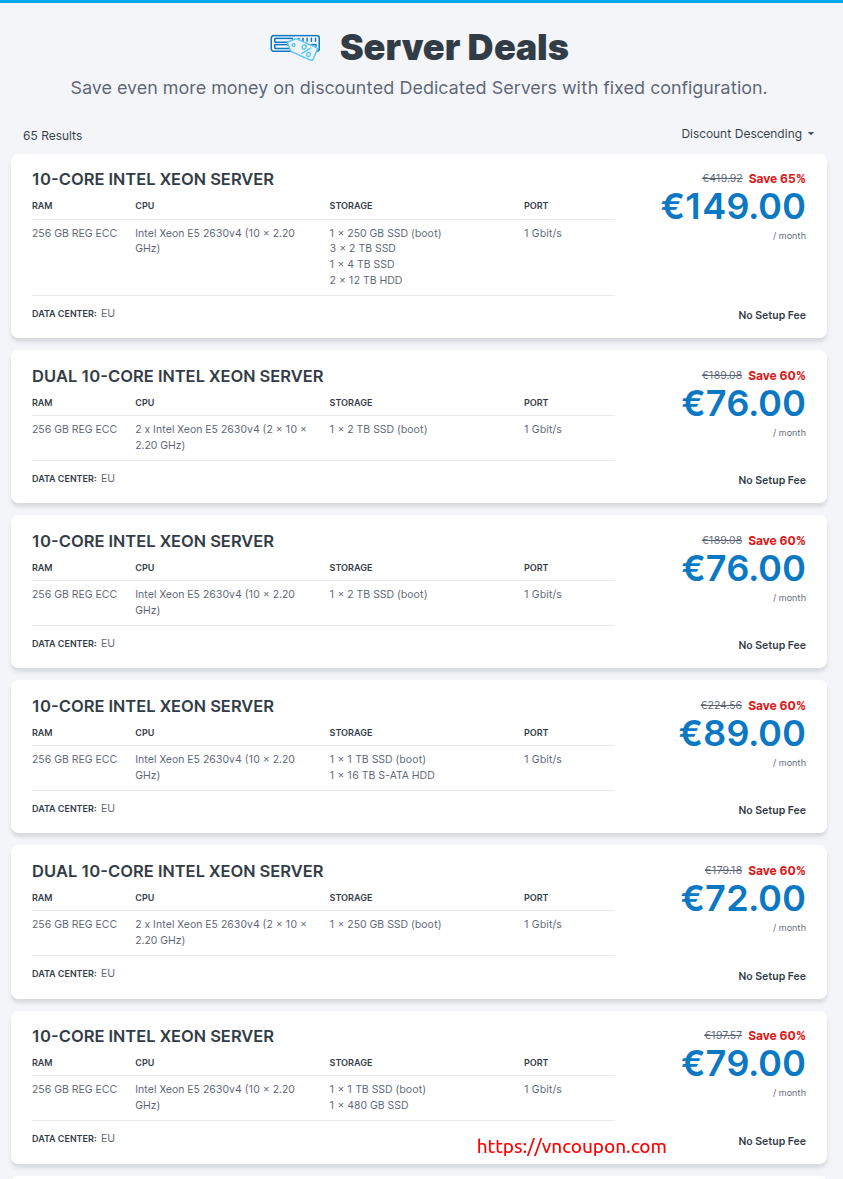Click the 16 TB S-ATA HDD storage line
This screenshot has height=1179, width=843.
click(382, 775)
